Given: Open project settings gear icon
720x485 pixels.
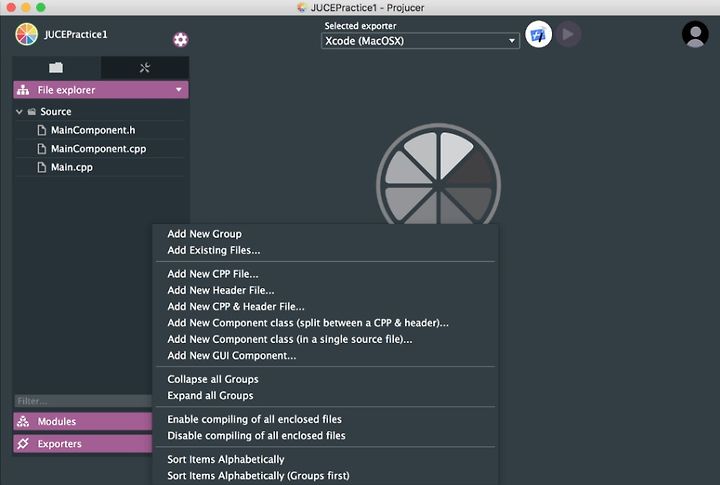Looking at the screenshot, I should (180, 40).
